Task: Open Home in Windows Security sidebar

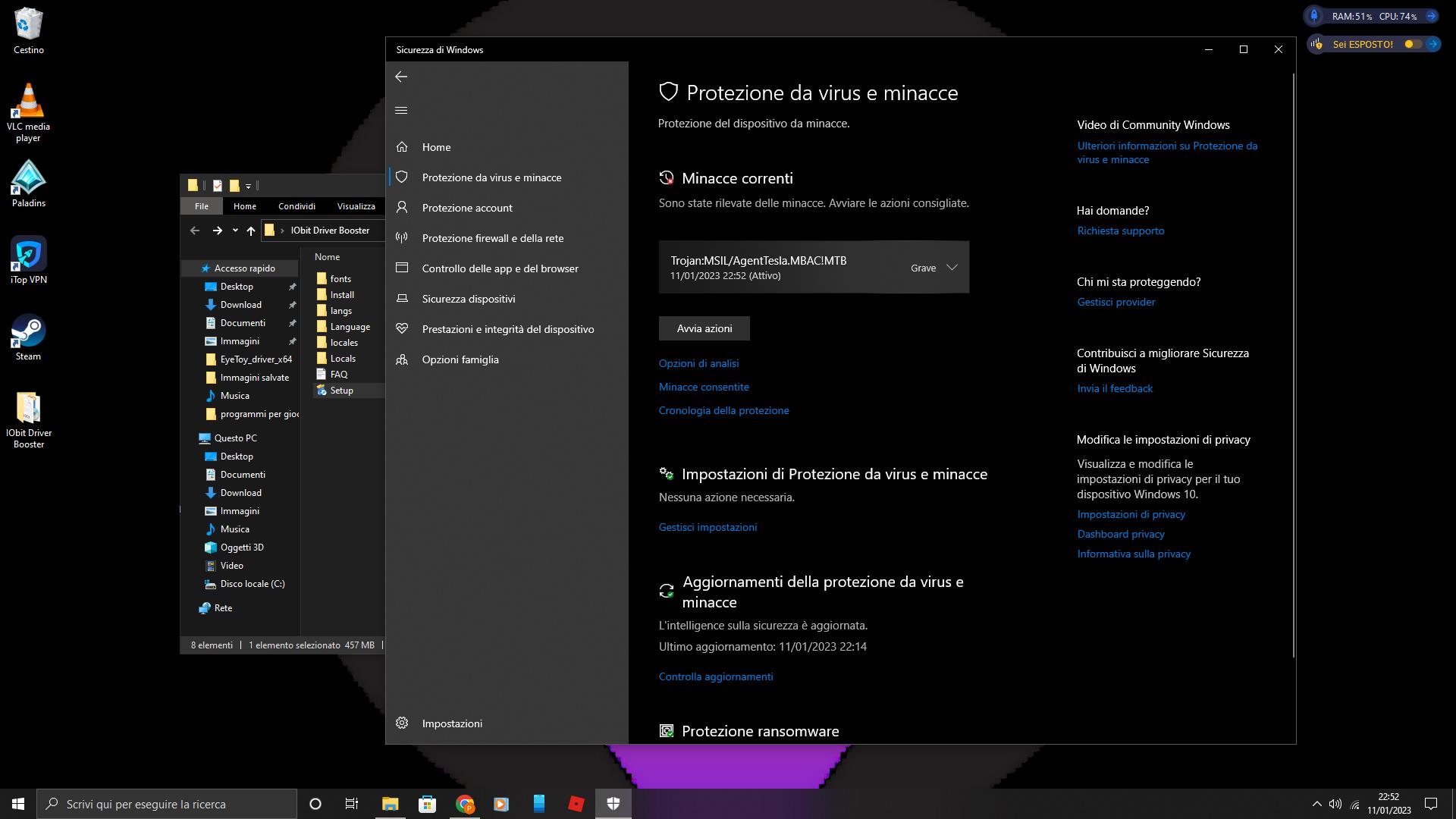Action: click(x=436, y=147)
